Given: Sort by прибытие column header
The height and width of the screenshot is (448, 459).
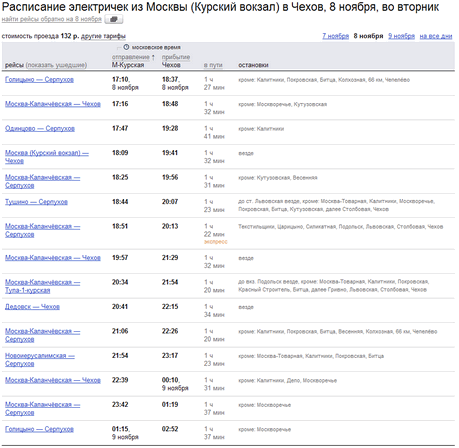Looking at the screenshot, I should click(176, 57).
